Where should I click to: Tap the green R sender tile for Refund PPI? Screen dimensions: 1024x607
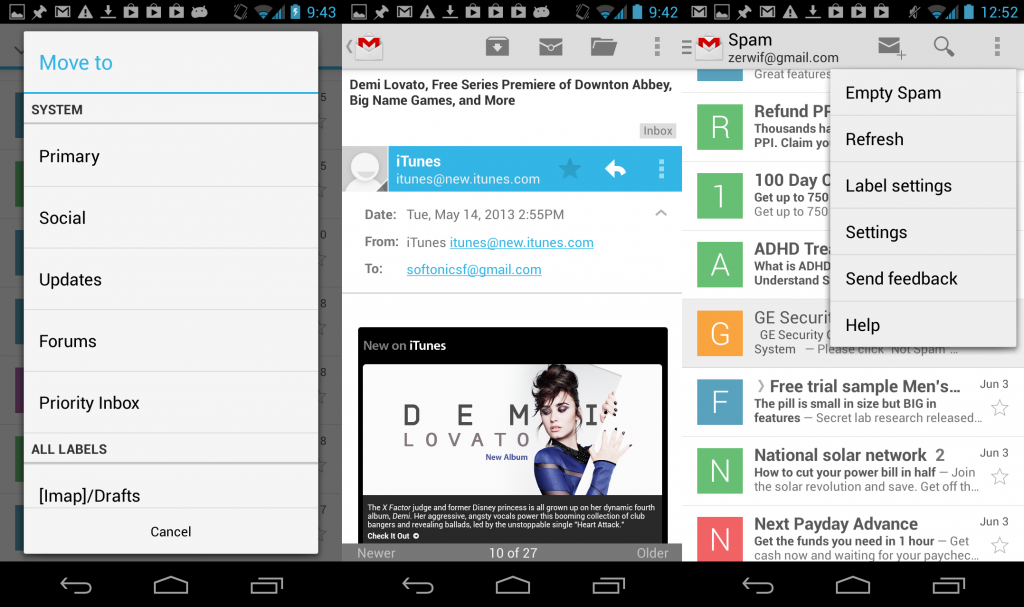click(720, 127)
